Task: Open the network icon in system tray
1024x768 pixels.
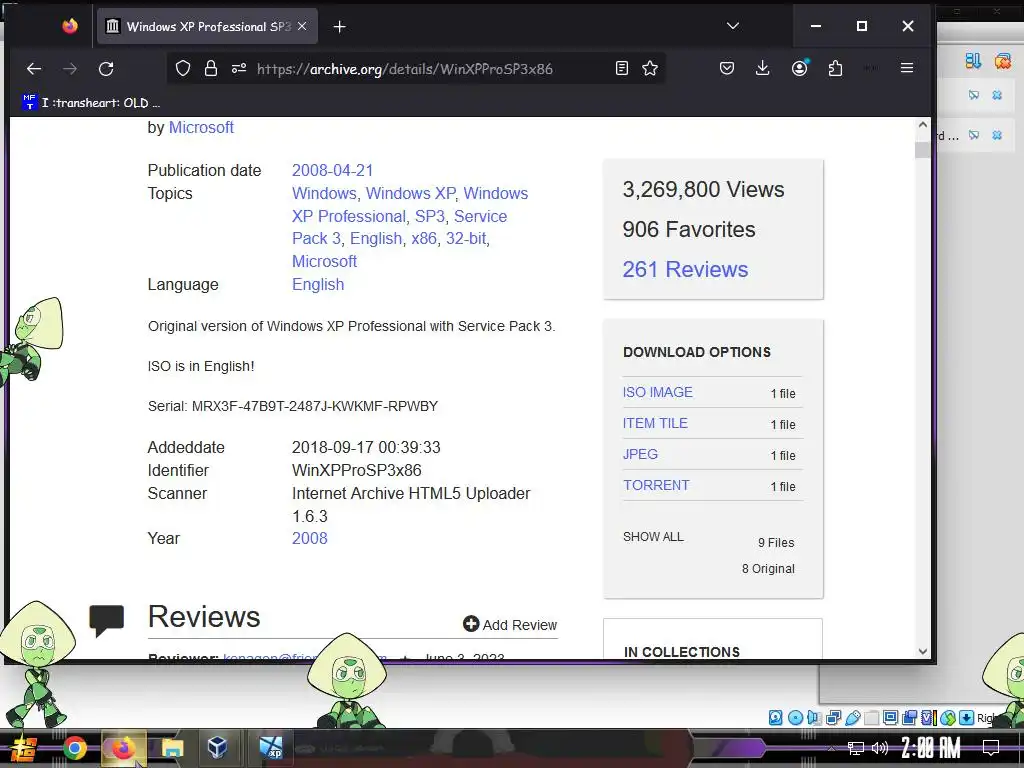Action: pyautogui.click(x=856, y=748)
